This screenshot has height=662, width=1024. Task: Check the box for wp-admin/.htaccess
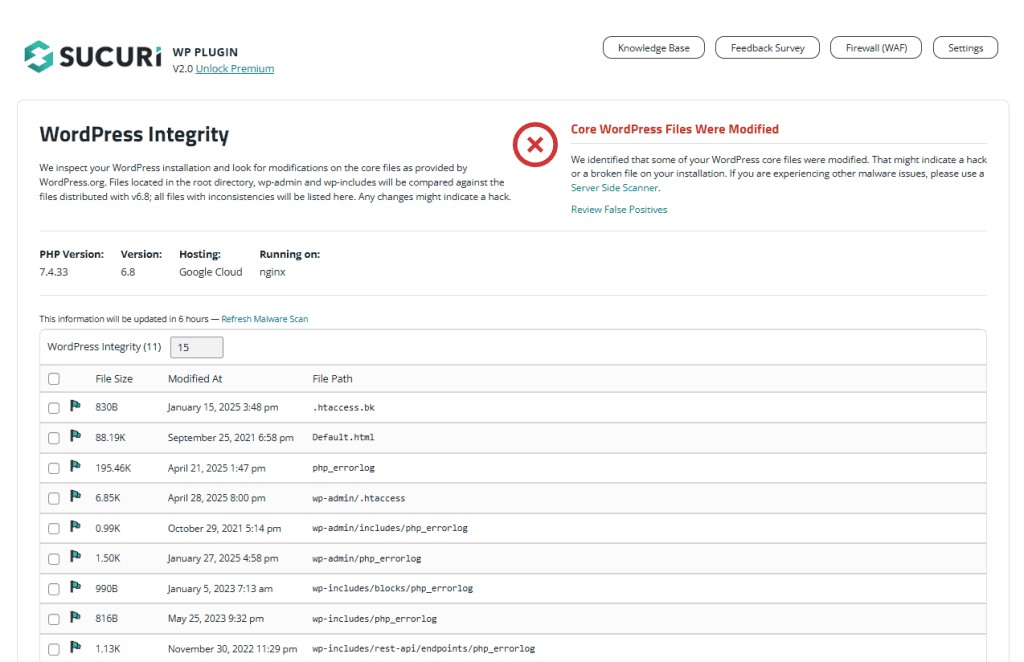click(x=54, y=498)
